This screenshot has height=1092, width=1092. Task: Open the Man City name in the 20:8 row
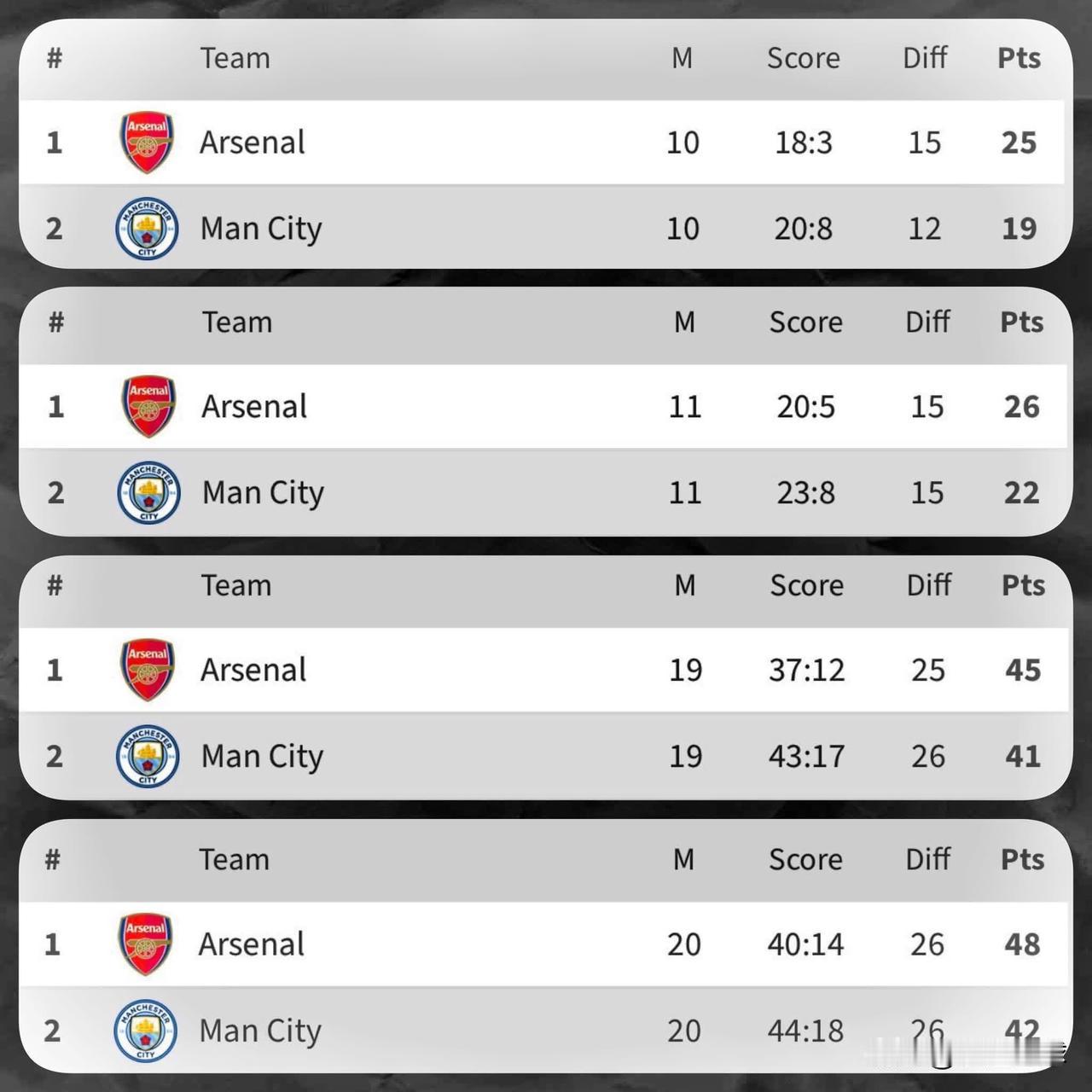point(261,229)
